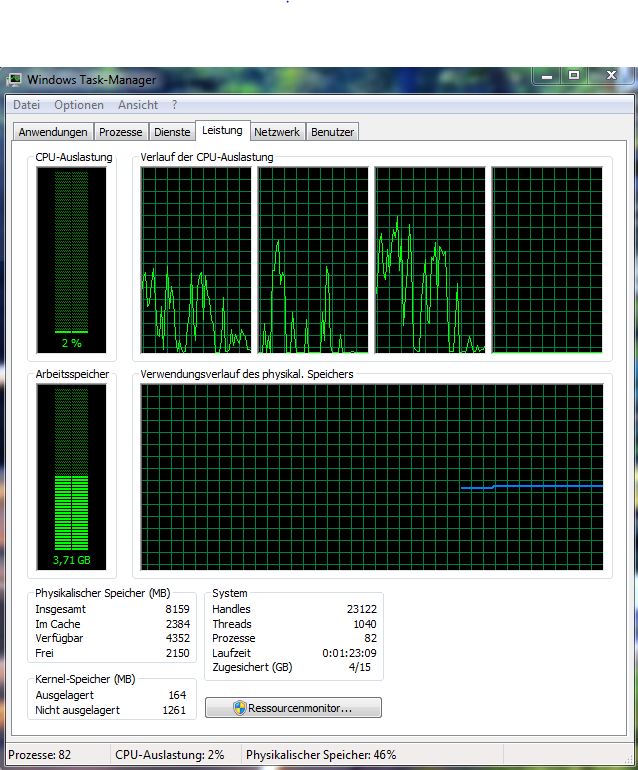
Task: Click the fourth idle CPU core graph
Action: click(x=547, y=260)
